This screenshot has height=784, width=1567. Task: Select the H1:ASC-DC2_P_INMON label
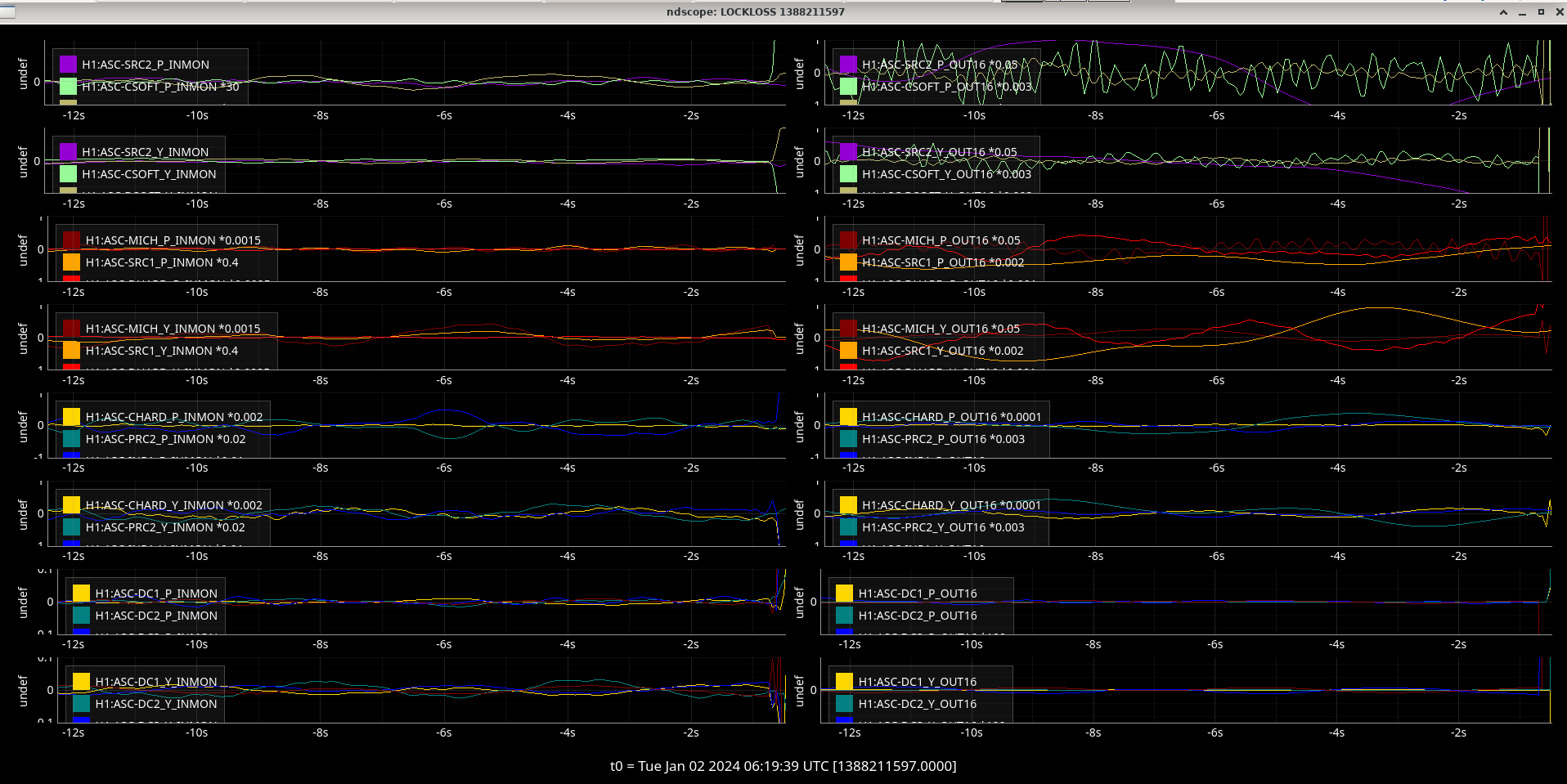point(156,616)
